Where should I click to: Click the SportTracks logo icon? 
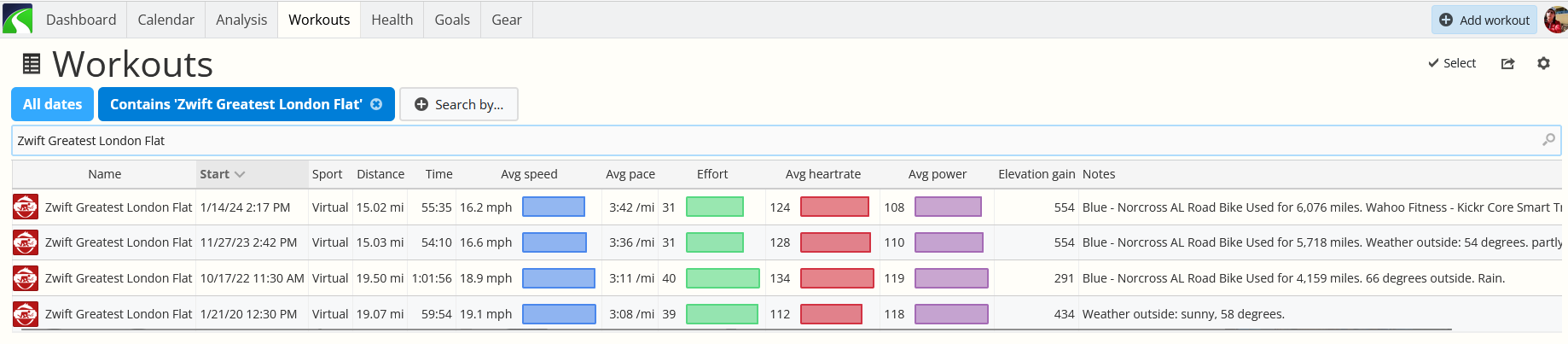tap(17, 19)
